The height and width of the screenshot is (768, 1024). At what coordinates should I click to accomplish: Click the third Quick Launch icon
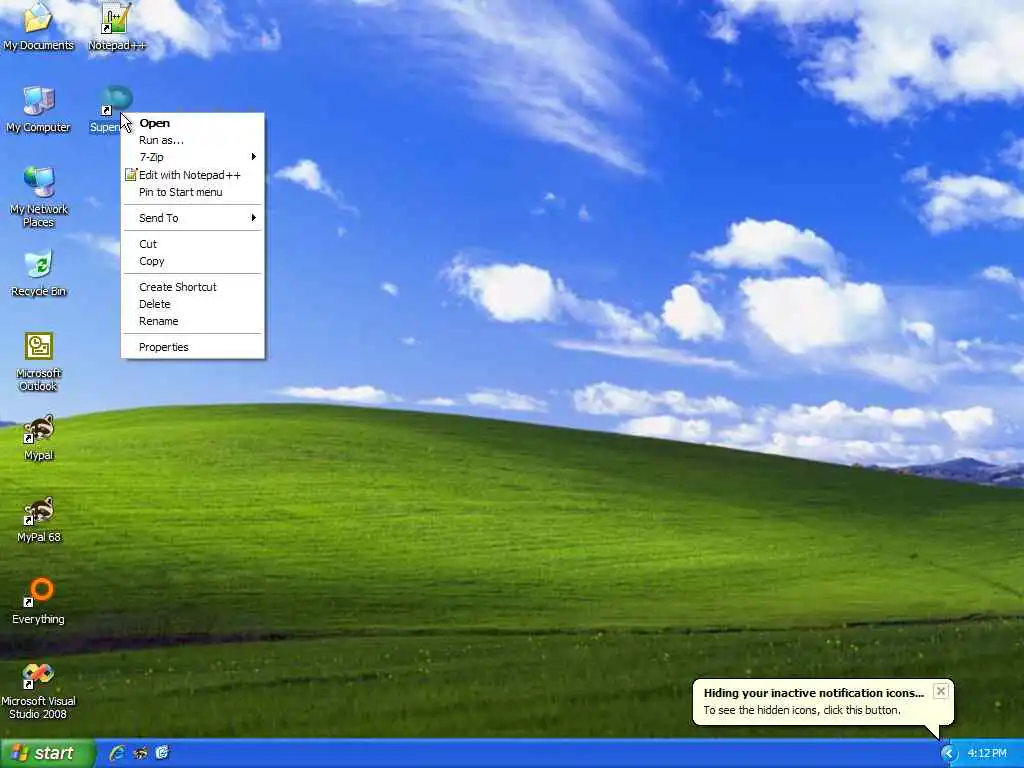coord(162,753)
